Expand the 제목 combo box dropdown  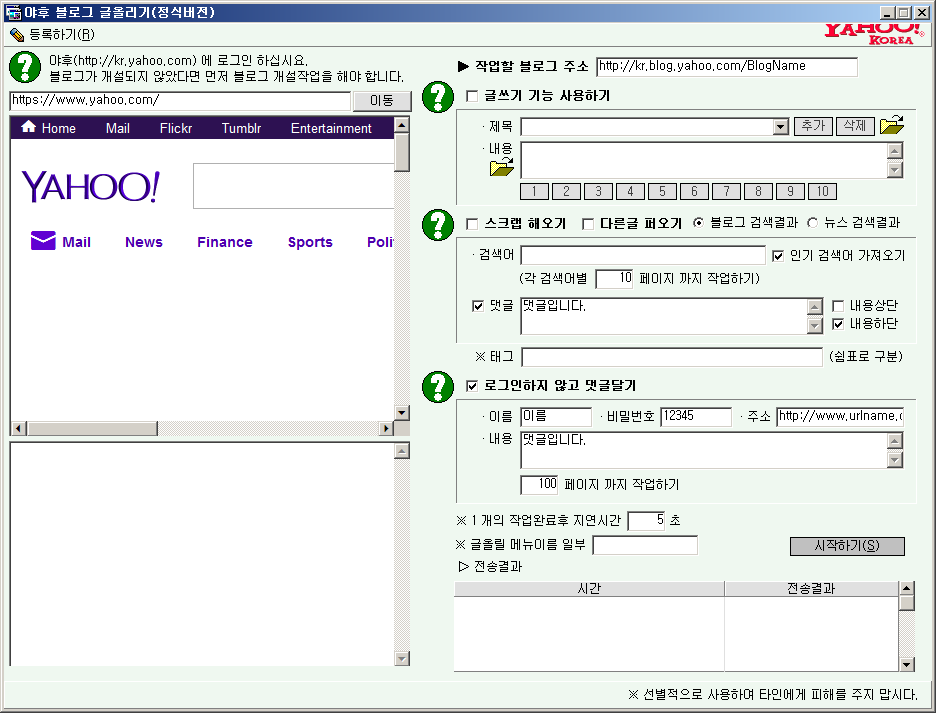tap(781, 127)
